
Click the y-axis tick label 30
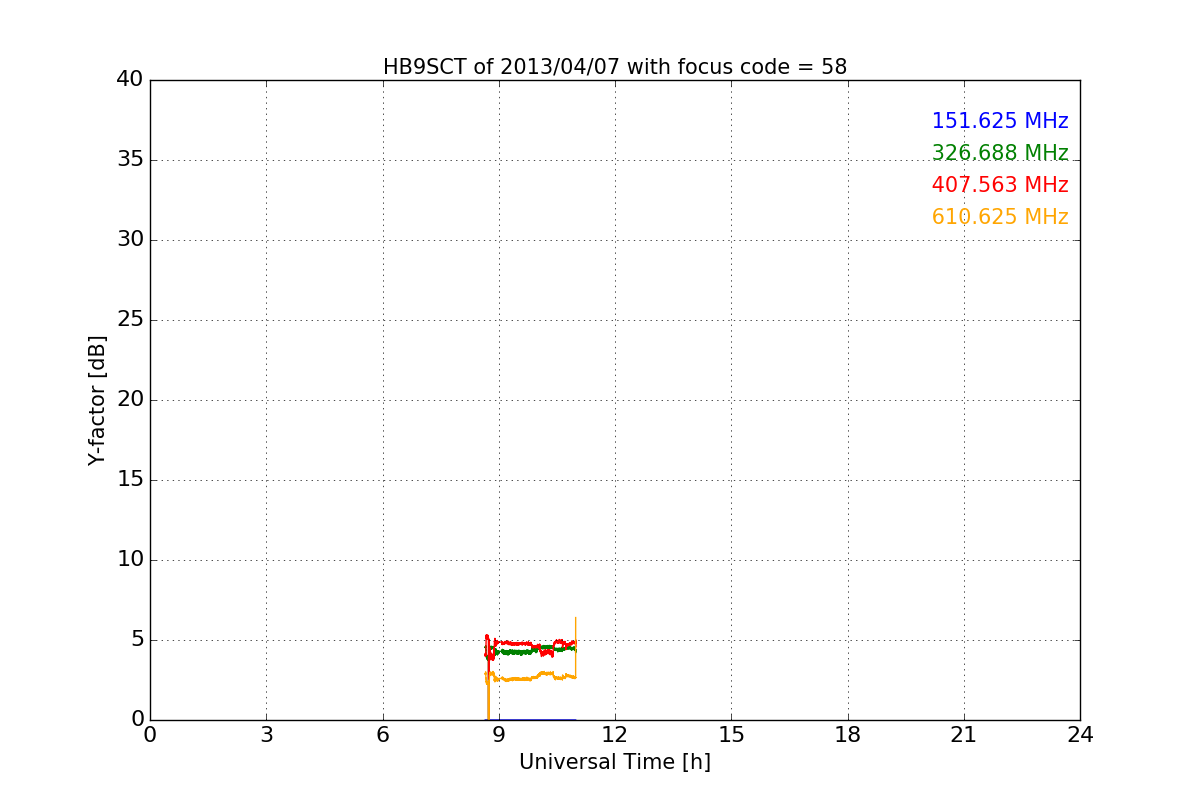coord(130,240)
